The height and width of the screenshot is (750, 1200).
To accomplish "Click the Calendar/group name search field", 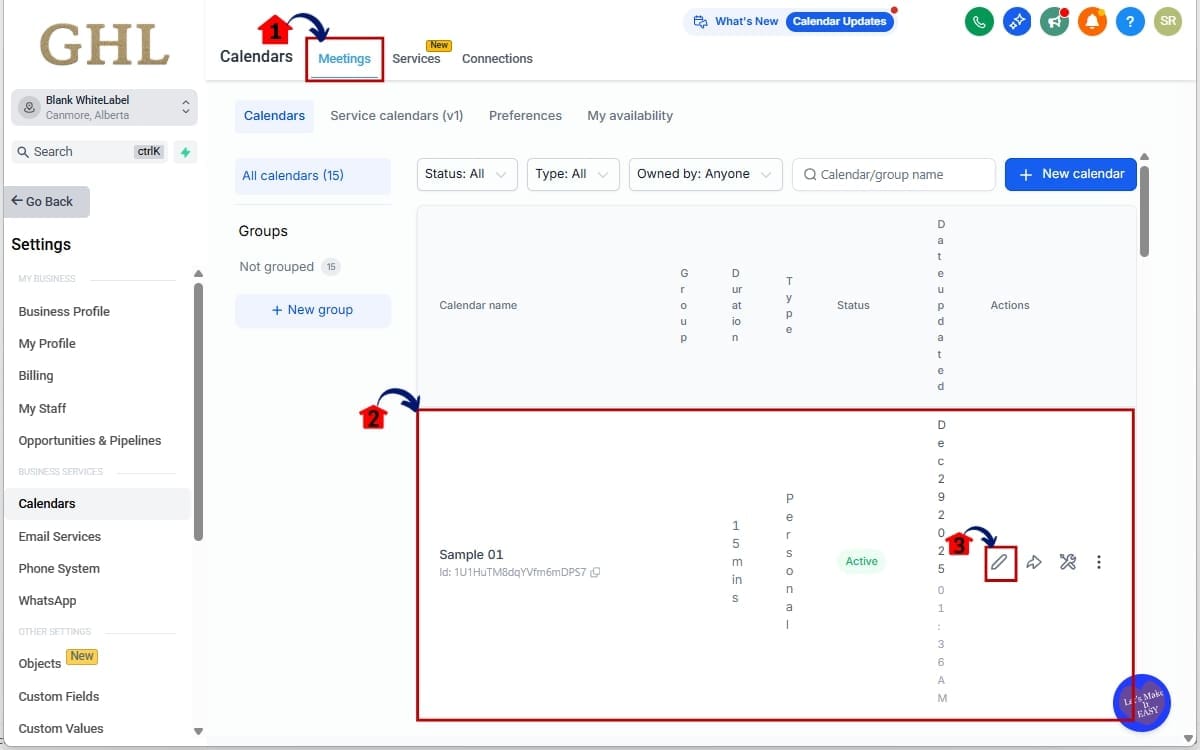I will pyautogui.click(x=893, y=174).
